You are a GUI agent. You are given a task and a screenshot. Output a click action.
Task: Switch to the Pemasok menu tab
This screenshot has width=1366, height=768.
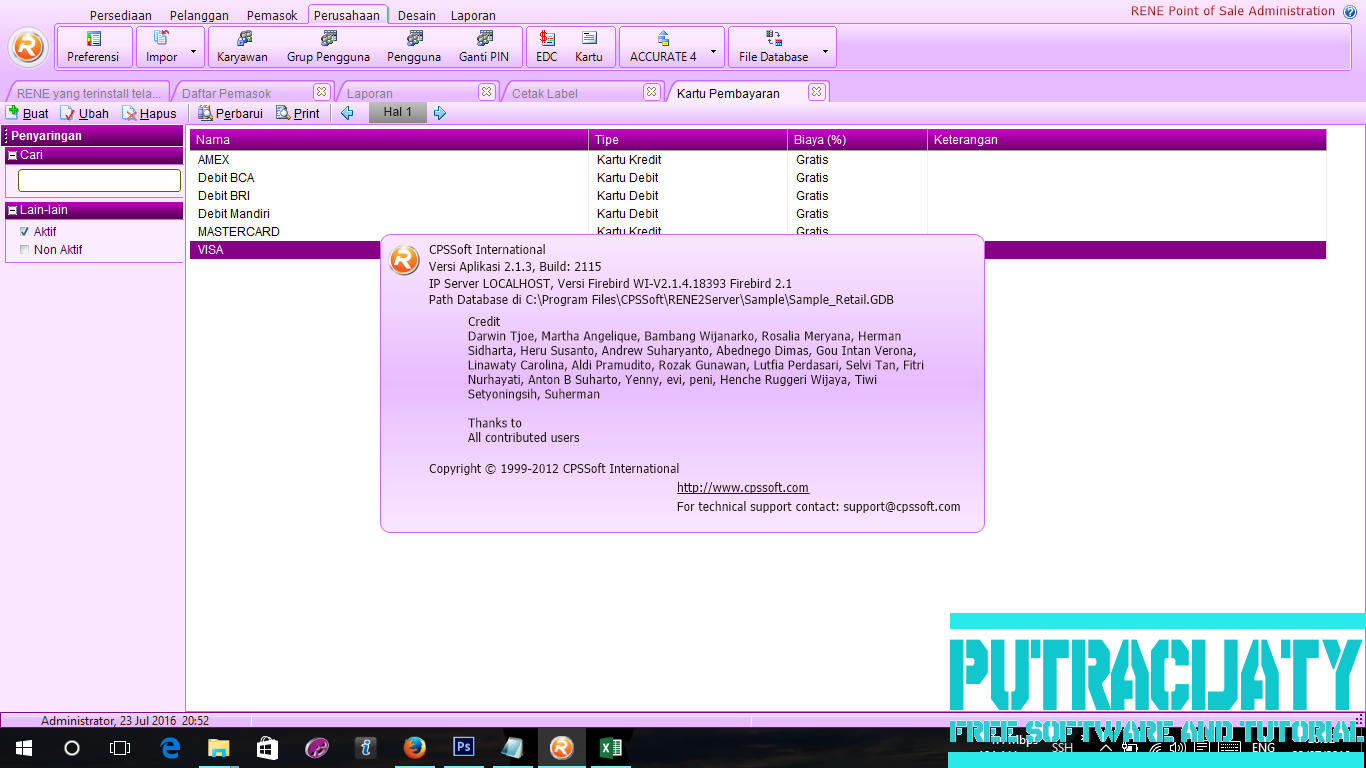click(x=272, y=16)
